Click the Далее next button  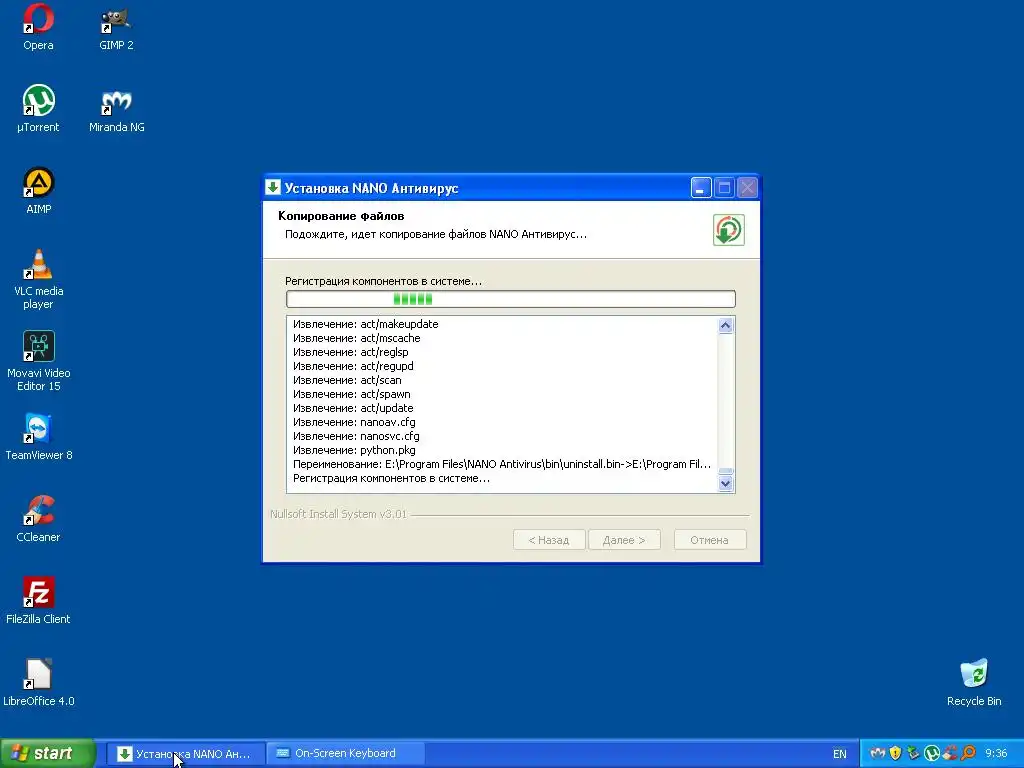pyautogui.click(x=624, y=540)
